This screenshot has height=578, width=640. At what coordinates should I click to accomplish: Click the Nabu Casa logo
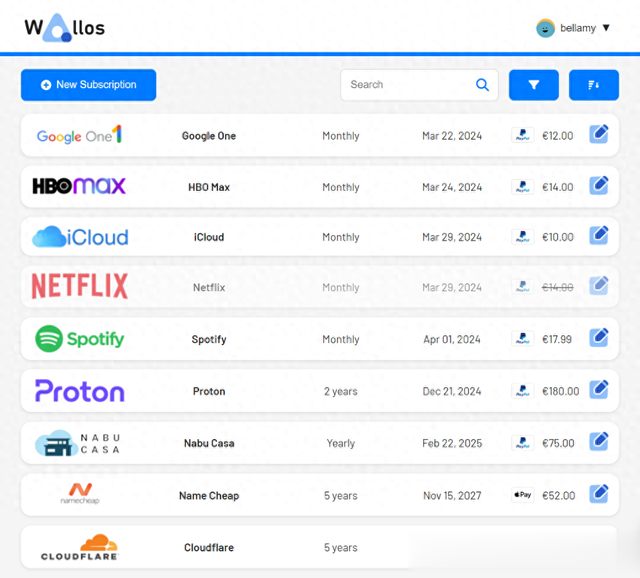pyautogui.click(x=78, y=443)
